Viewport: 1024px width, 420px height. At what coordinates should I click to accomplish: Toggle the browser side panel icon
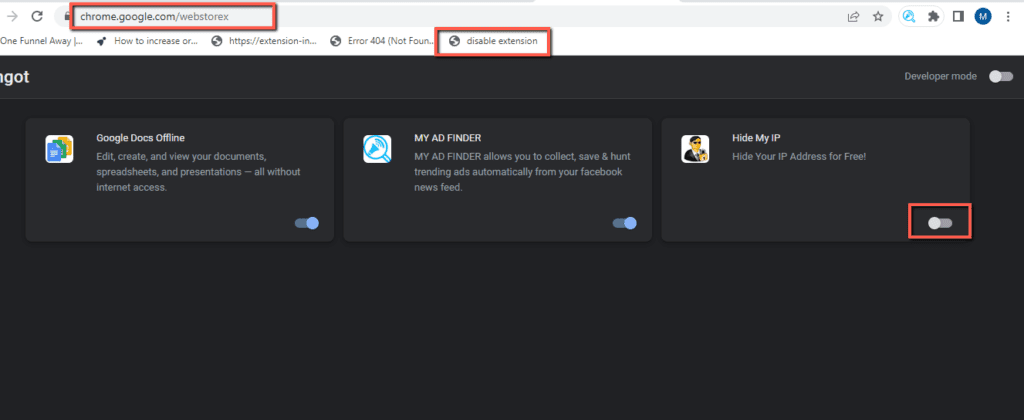click(958, 17)
